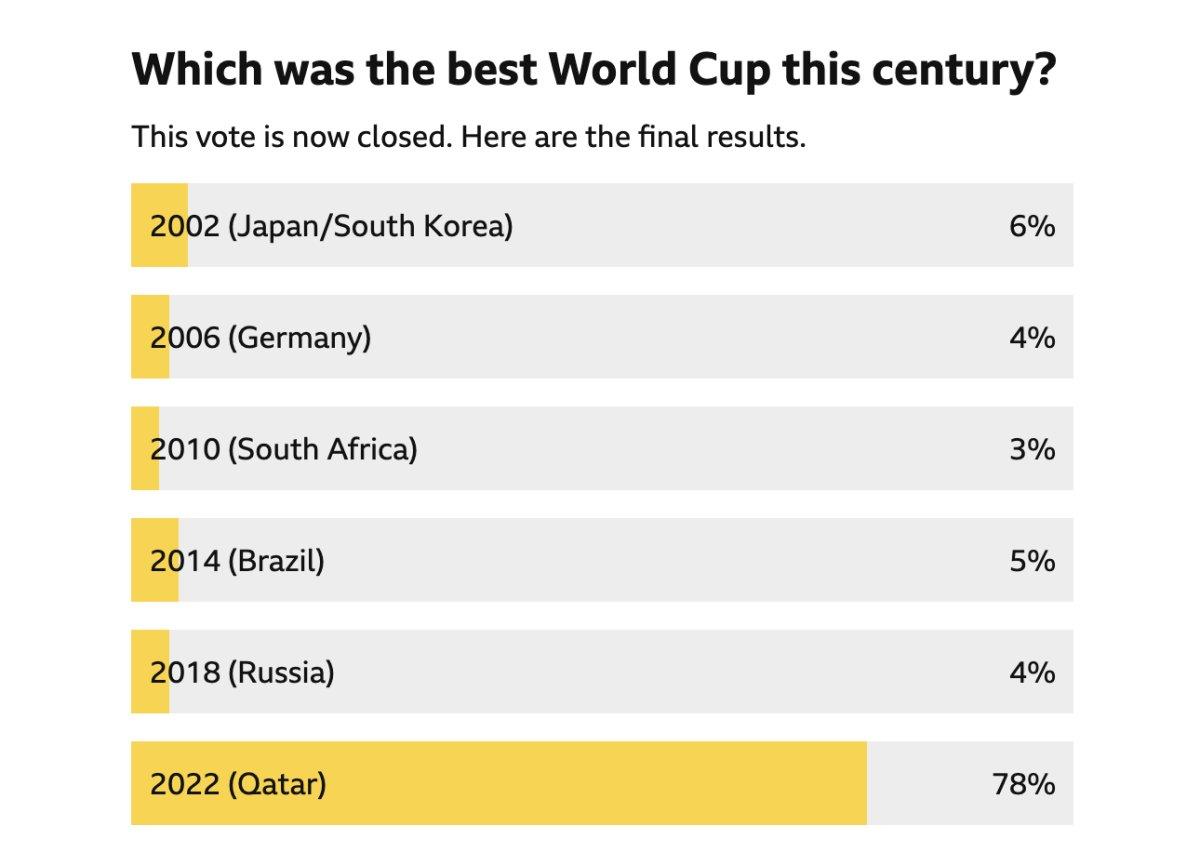Select the 2002 (Japan/South Korea) option label
Viewport: 1200px width, 852px height.
click(x=331, y=226)
